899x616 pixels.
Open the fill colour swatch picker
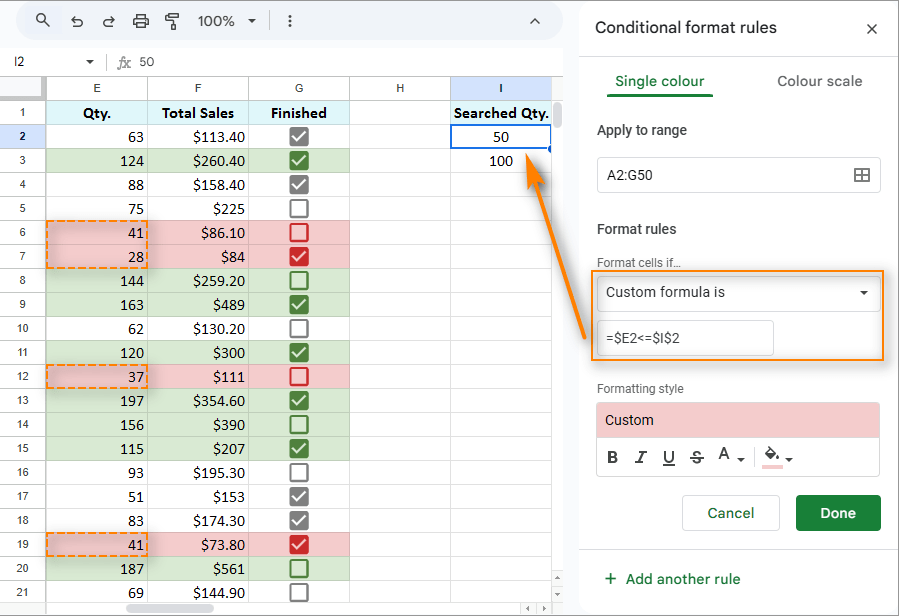point(771,456)
